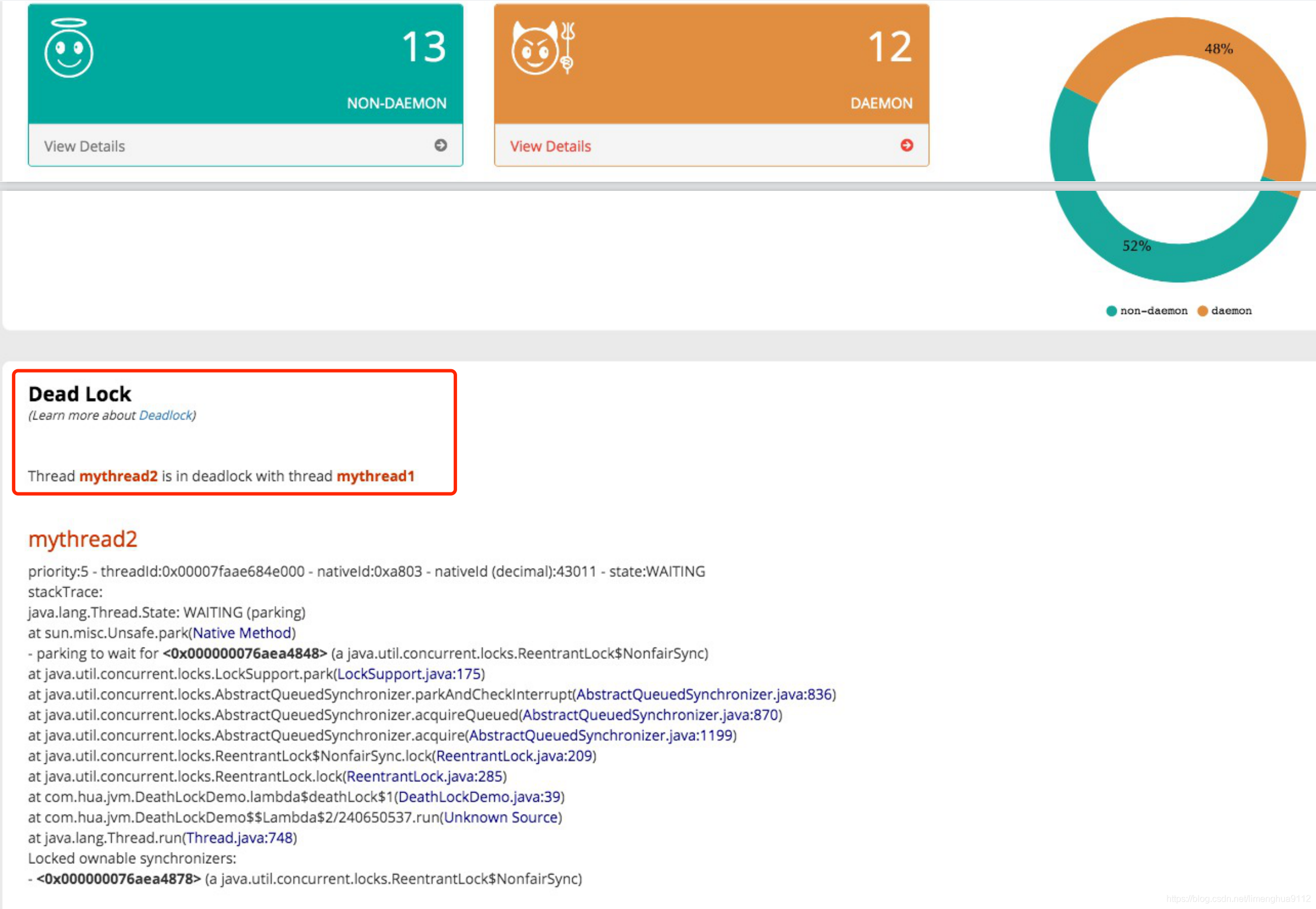Open the DeathLockDemo.java:39 source link
1316x909 pixels.
[479, 797]
